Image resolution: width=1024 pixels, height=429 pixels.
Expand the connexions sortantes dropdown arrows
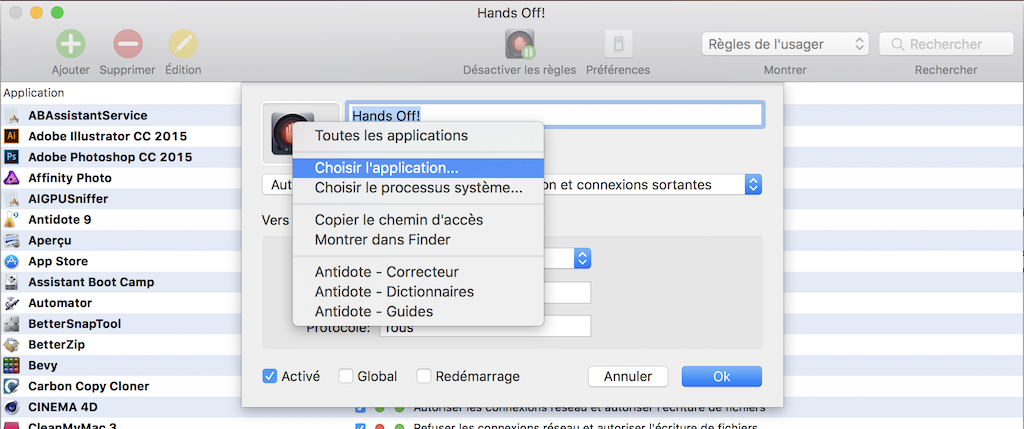pyautogui.click(x=754, y=185)
